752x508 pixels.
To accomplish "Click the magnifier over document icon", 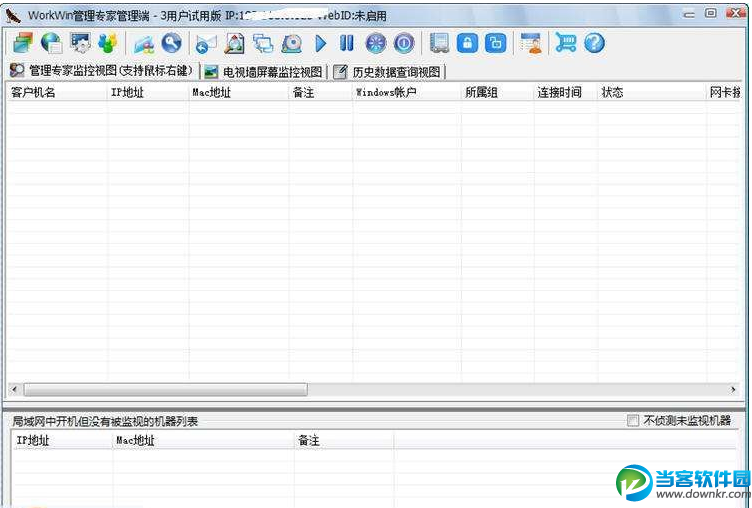I will [235, 43].
